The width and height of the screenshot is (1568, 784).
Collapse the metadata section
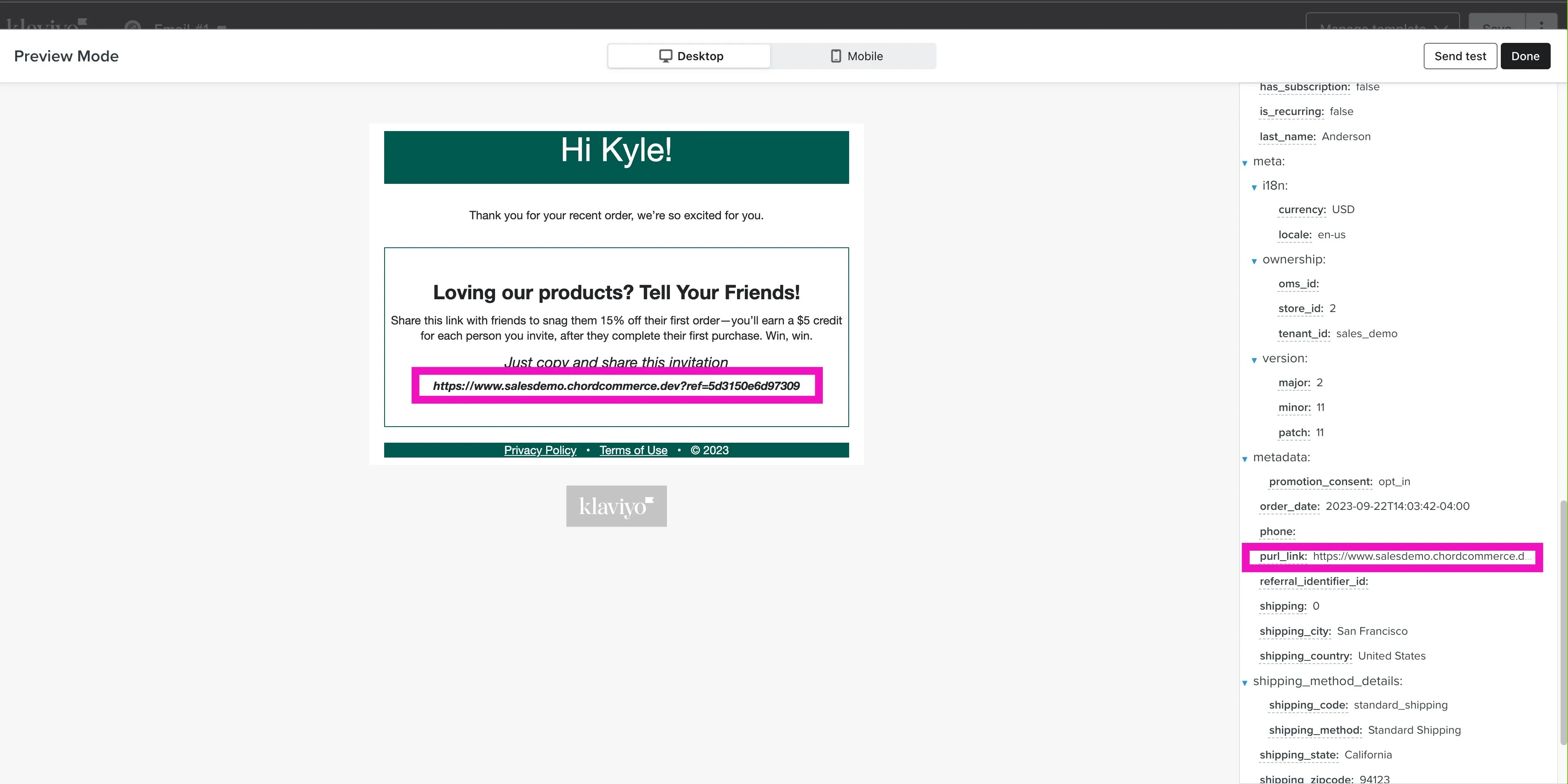1245,458
